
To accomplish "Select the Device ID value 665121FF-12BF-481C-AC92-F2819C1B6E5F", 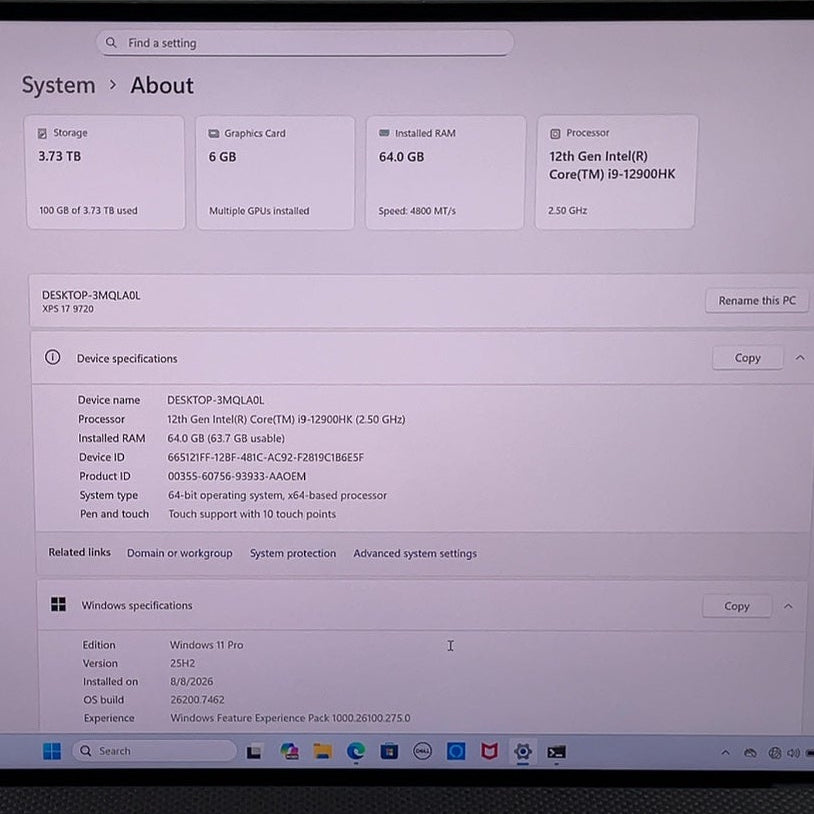I will tap(265, 457).
